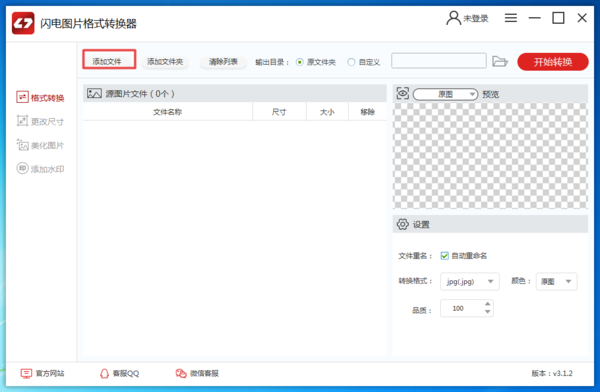Select 原文件夹 output radio button
The width and height of the screenshot is (600, 392).
(x=300, y=62)
